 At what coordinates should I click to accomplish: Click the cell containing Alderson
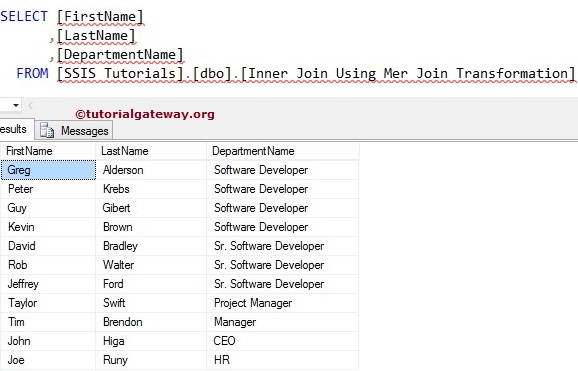151,170
